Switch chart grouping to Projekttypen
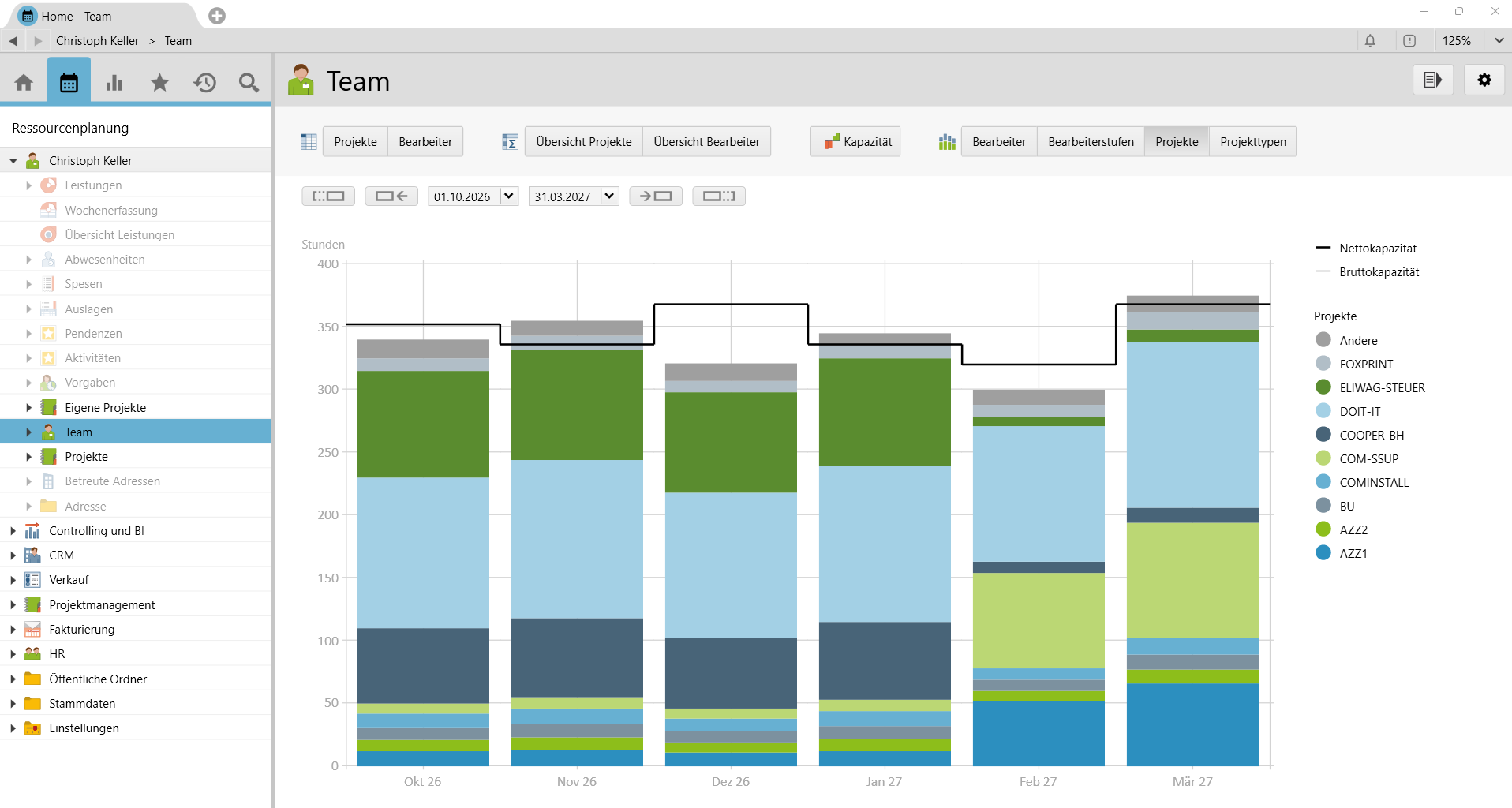Image resolution: width=1512 pixels, height=808 pixels. [1252, 142]
